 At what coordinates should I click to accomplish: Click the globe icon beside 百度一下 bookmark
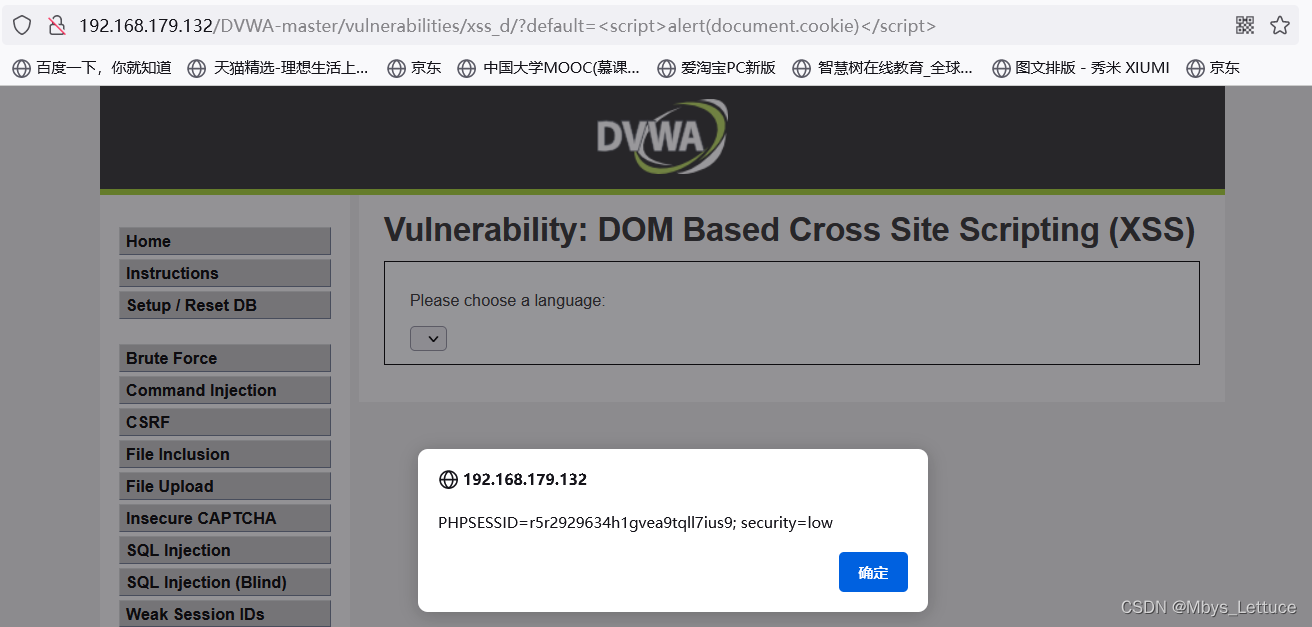pos(21,68)
